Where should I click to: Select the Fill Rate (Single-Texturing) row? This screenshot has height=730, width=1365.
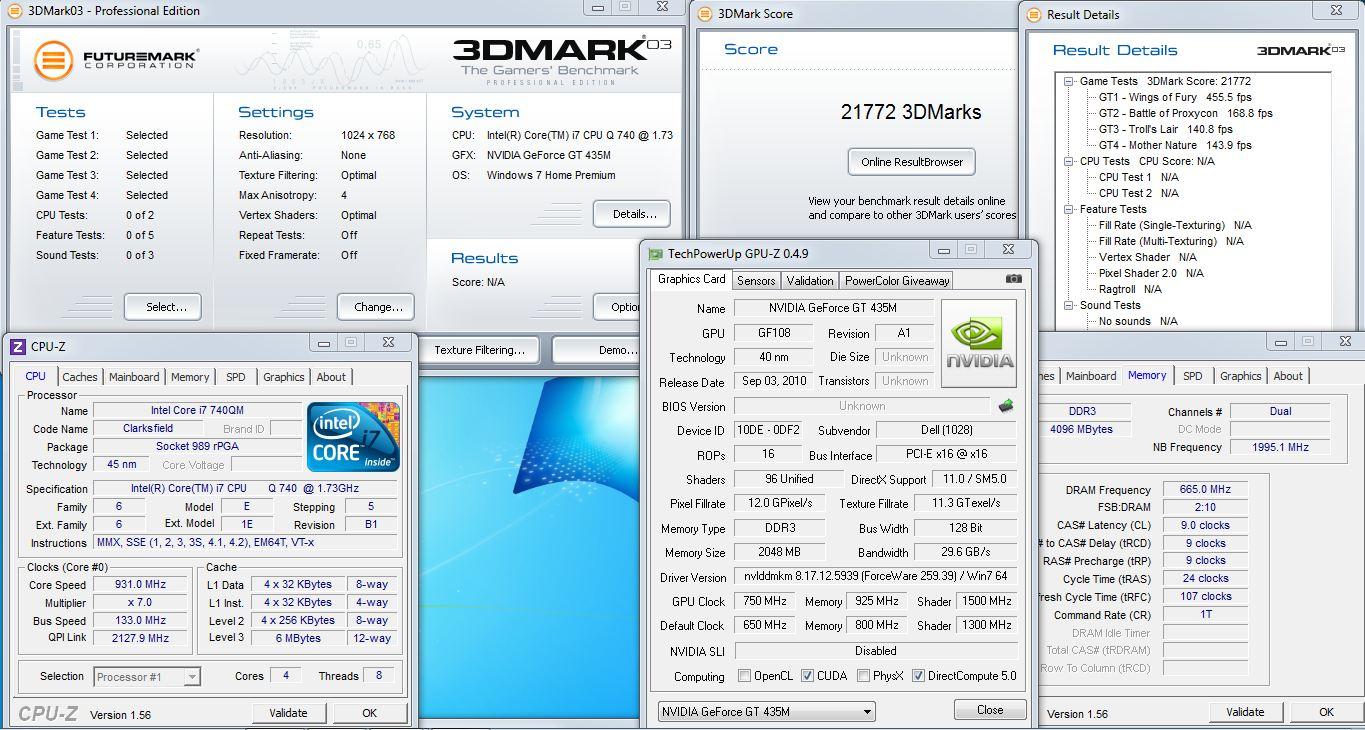(1175, 225)
